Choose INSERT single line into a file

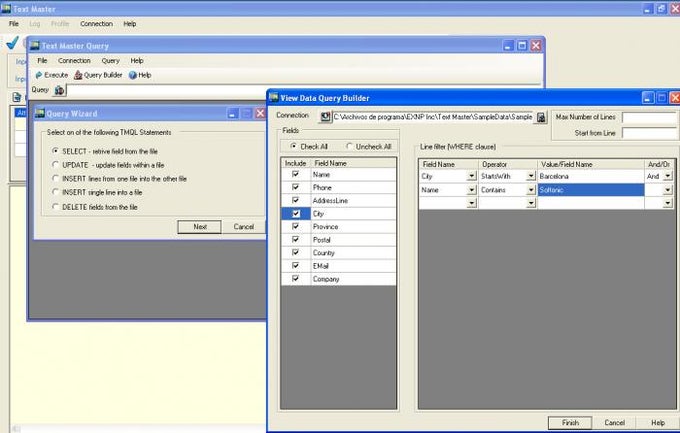55,192
